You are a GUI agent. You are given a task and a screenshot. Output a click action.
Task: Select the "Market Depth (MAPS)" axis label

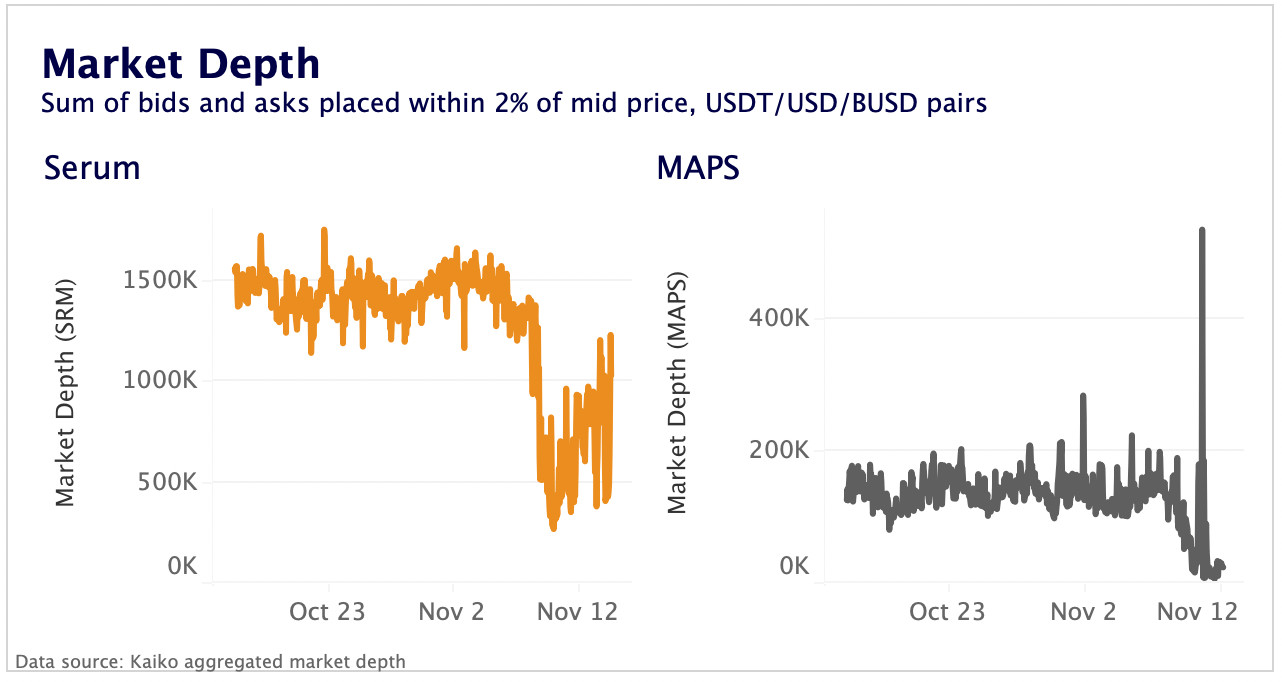click(x=677, y=391)
